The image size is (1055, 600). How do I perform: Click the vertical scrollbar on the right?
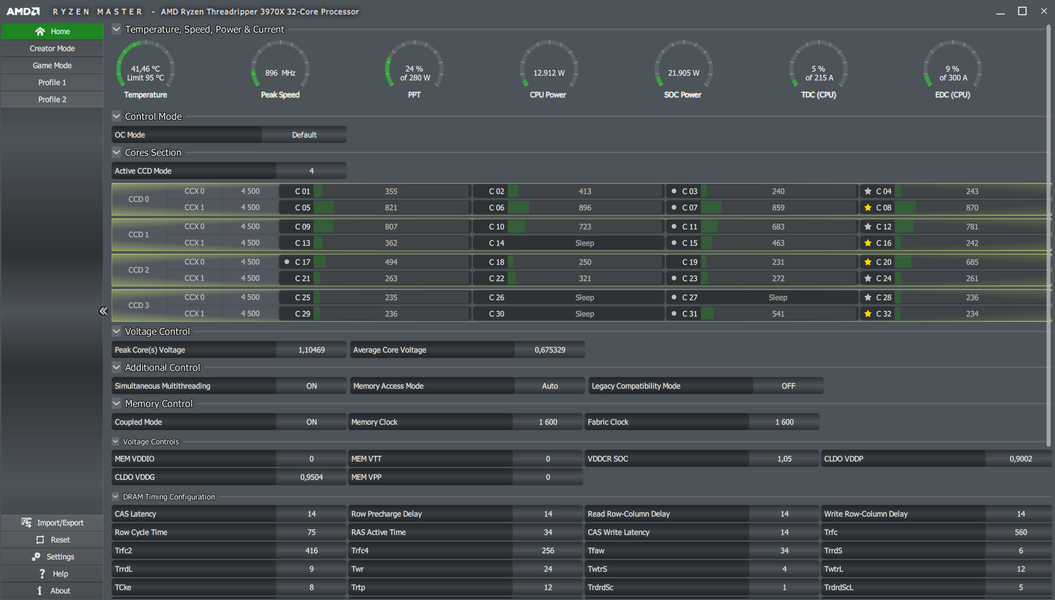[1048, 235]
